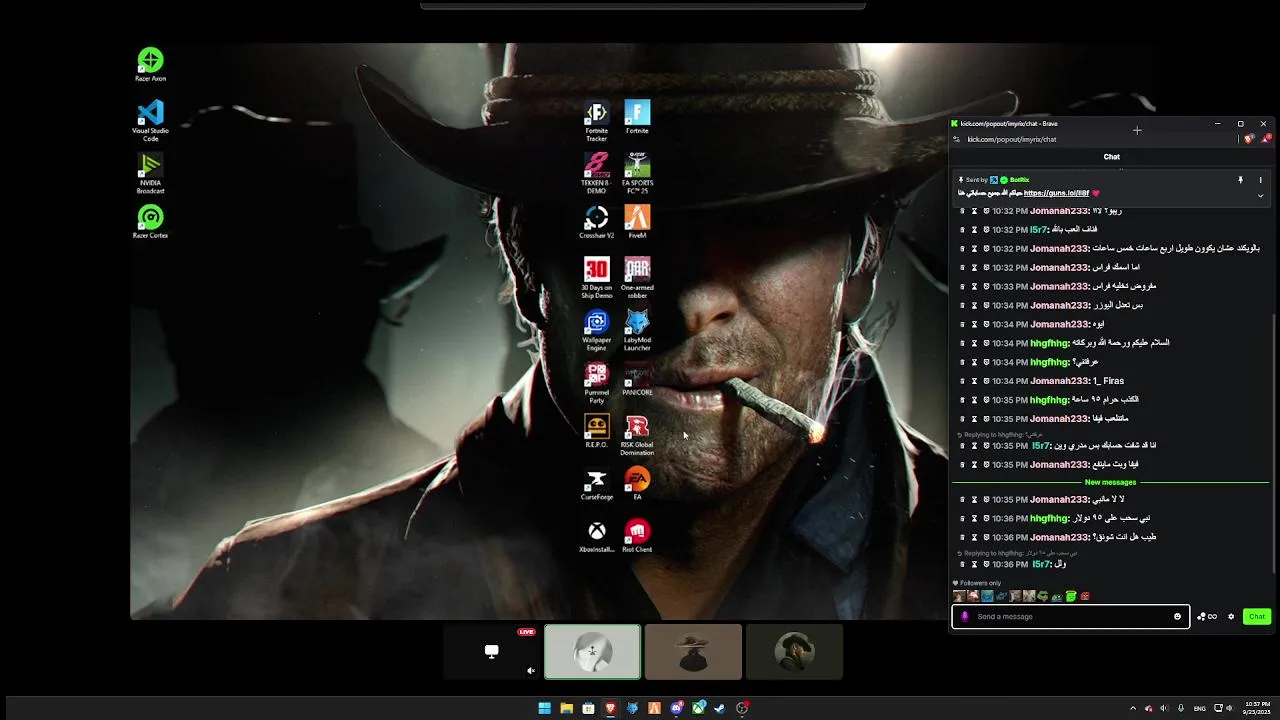Select the Riot Client desktop icon

(637, 536)
